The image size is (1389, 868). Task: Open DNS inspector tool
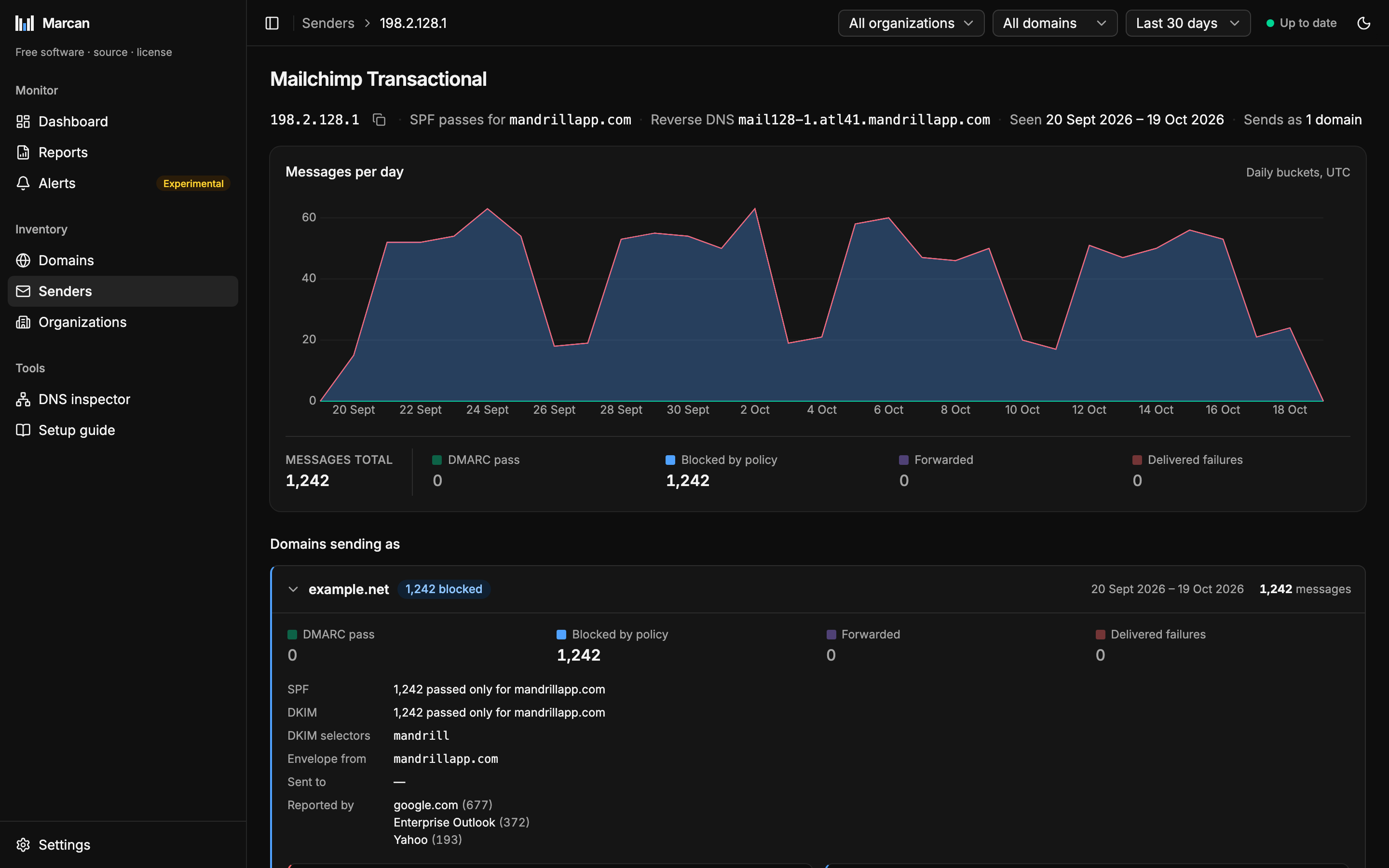123,399
